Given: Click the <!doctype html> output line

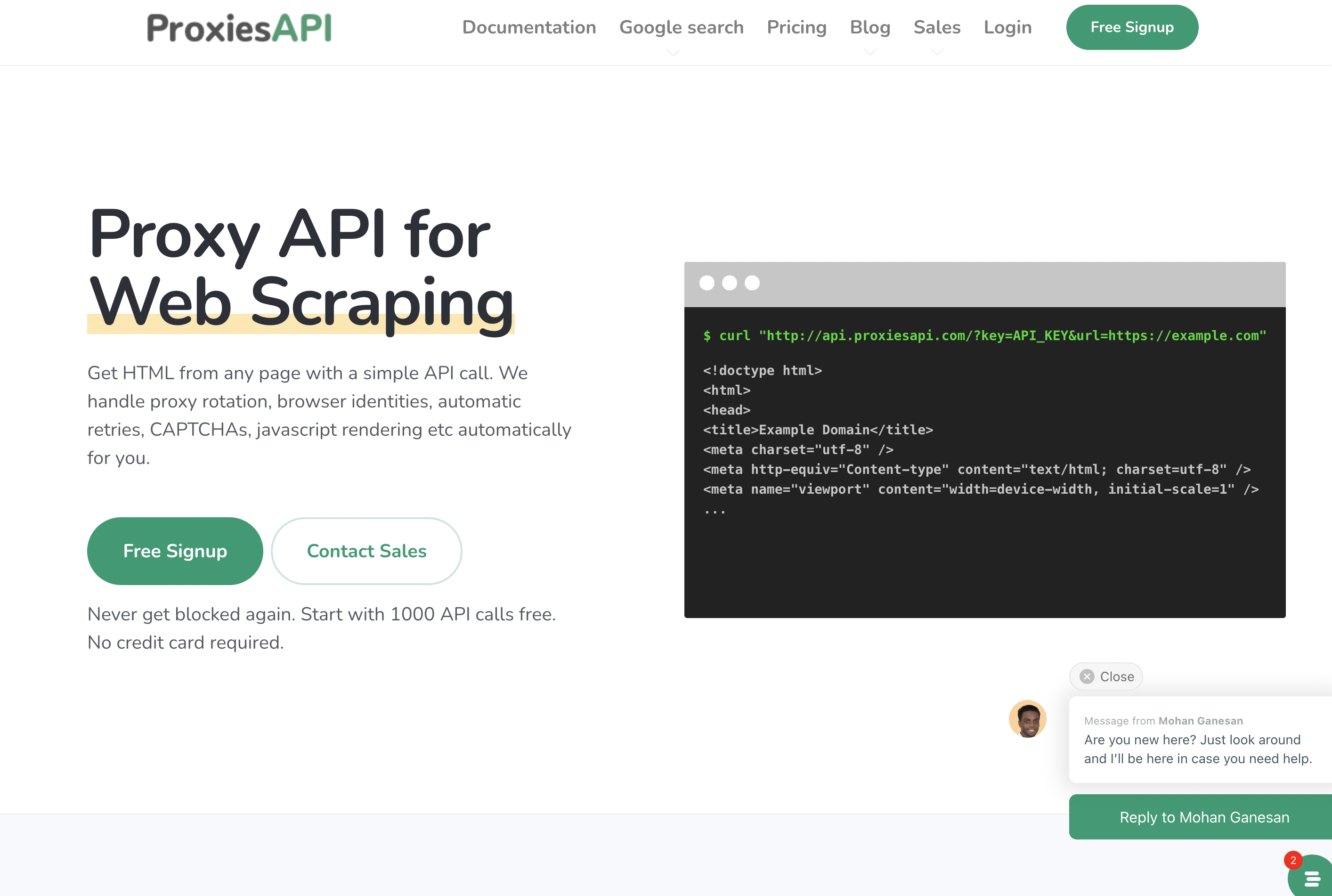Looking at the screenshot, I should point(763,370).
